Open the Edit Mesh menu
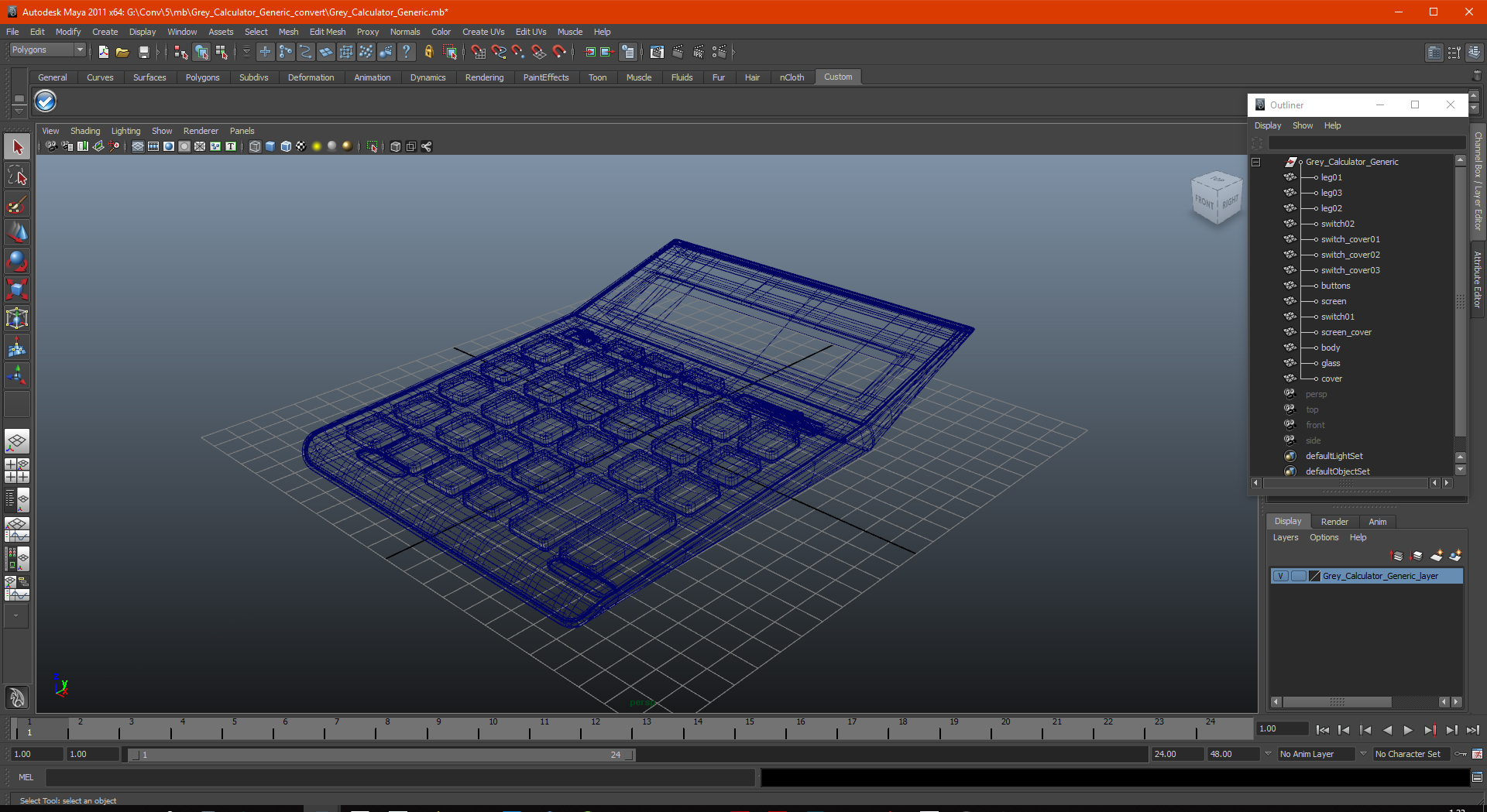 [328, 32]
